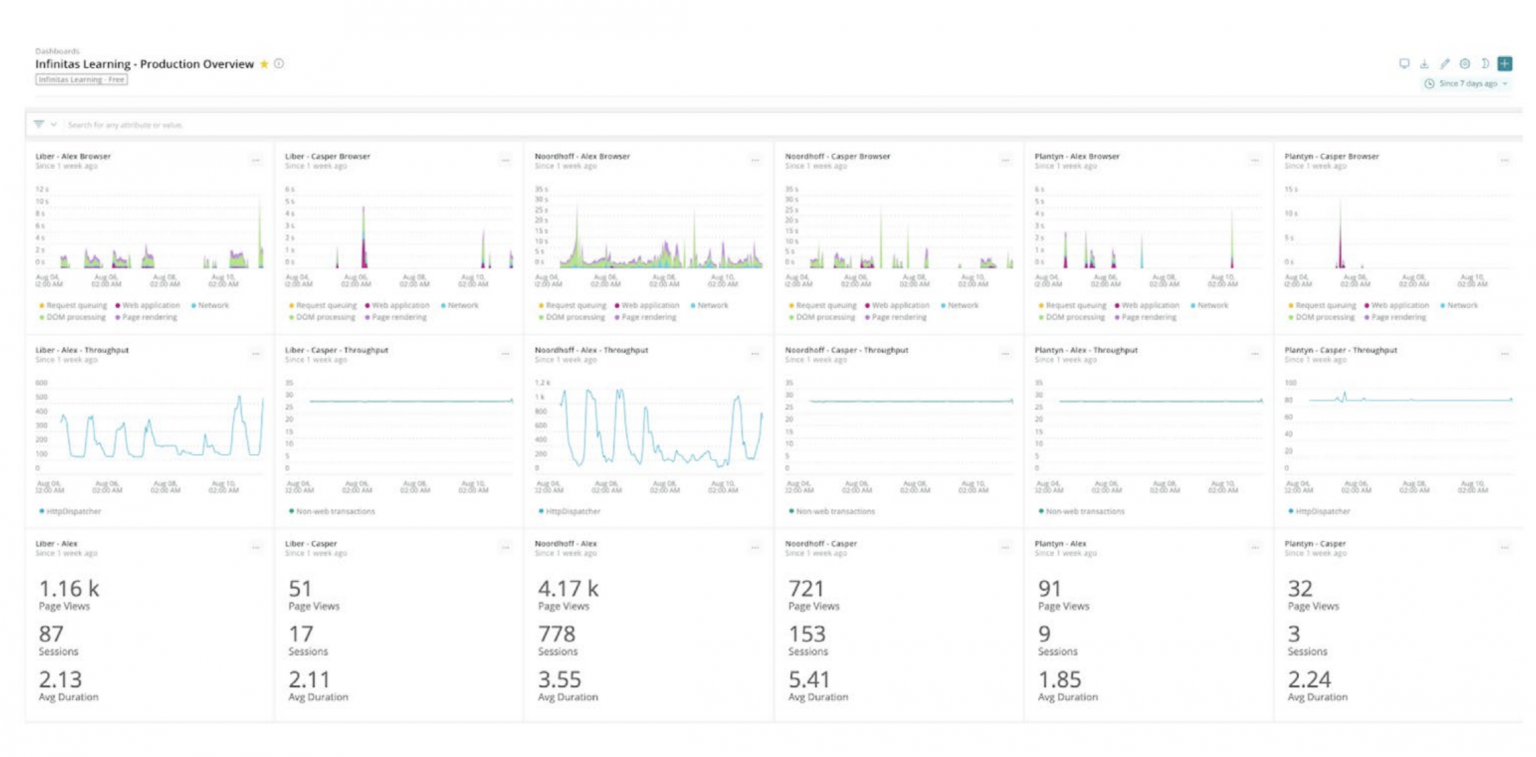The width and height of the screenshot is (1536, 757).
Task: Open the Since 7 days ago time picker
Action: pyautogui.click(x=1466, y=84)
